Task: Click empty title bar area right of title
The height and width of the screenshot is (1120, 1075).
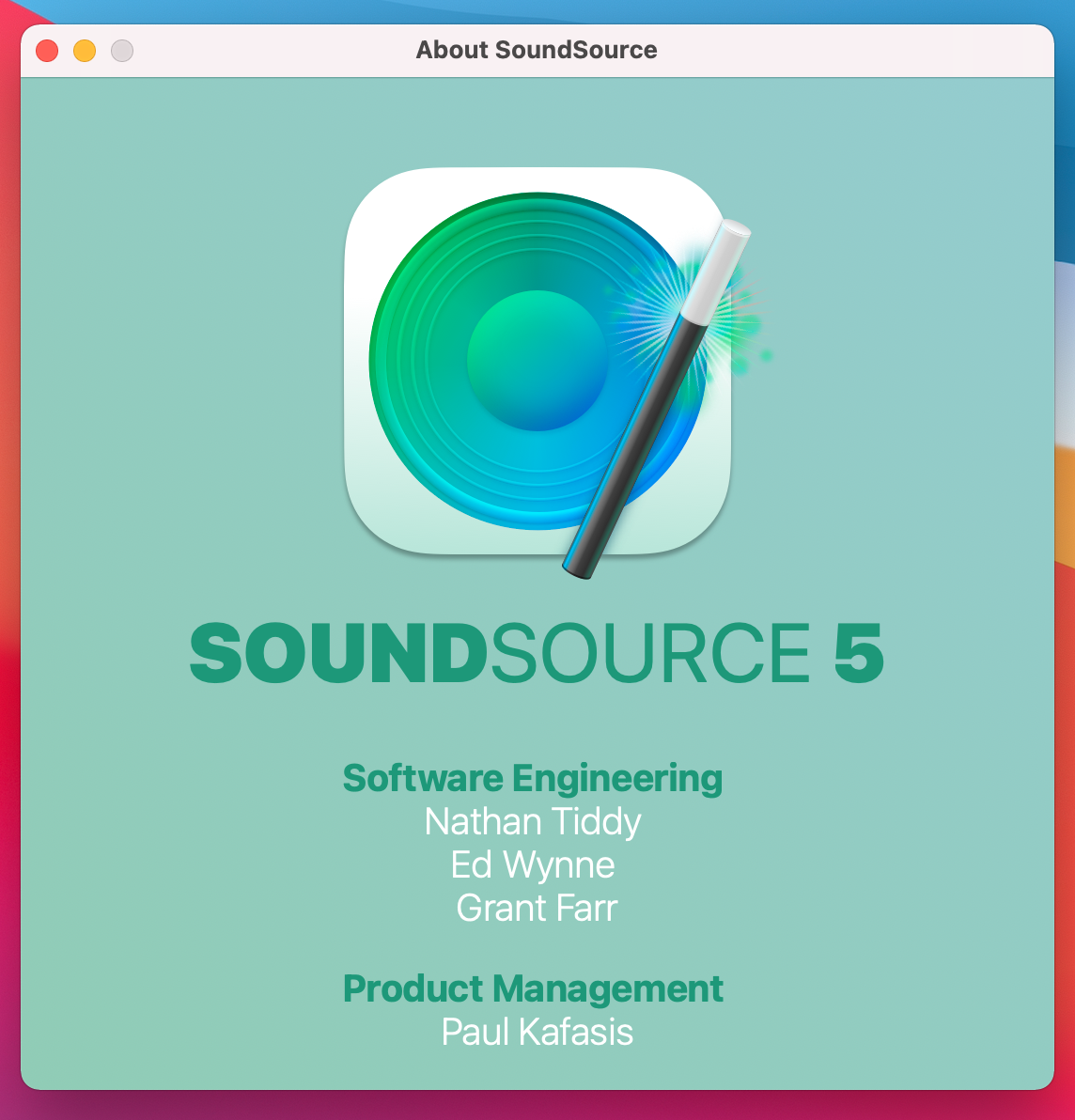Action: (x=857, y=51)
